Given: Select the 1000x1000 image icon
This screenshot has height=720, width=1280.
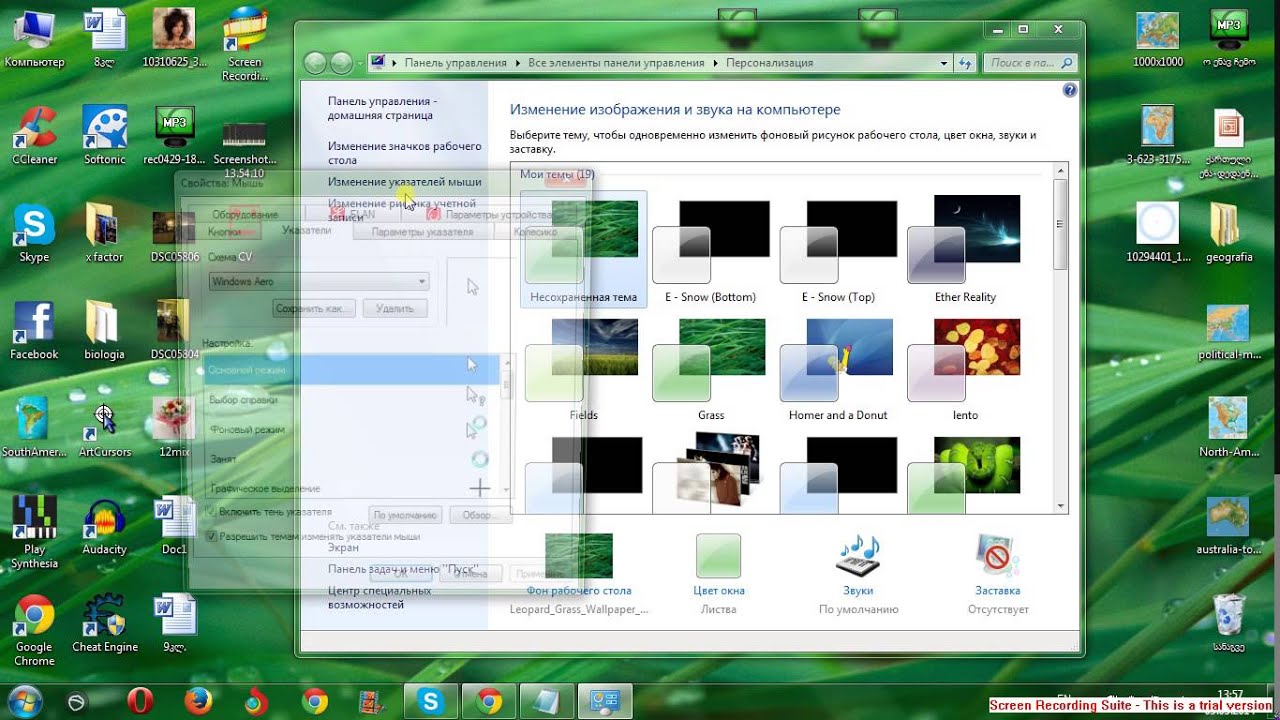Looking at the screenshot, I should pyautogui.click(x=1158, y=38).
